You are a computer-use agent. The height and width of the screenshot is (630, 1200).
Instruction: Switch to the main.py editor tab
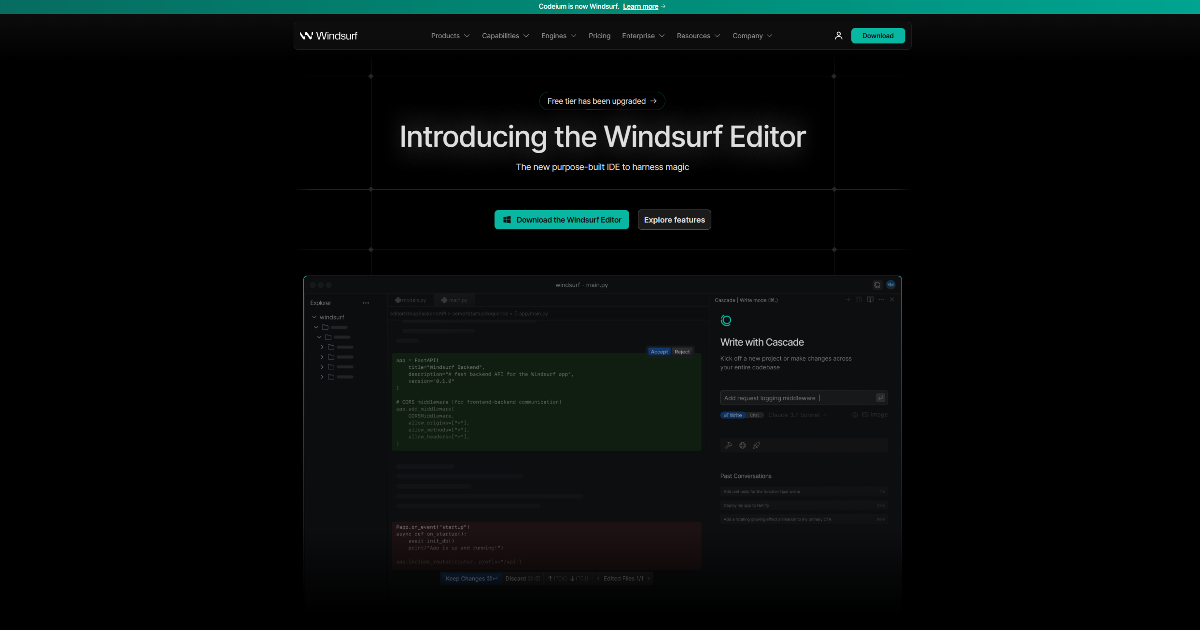[455, 300]
